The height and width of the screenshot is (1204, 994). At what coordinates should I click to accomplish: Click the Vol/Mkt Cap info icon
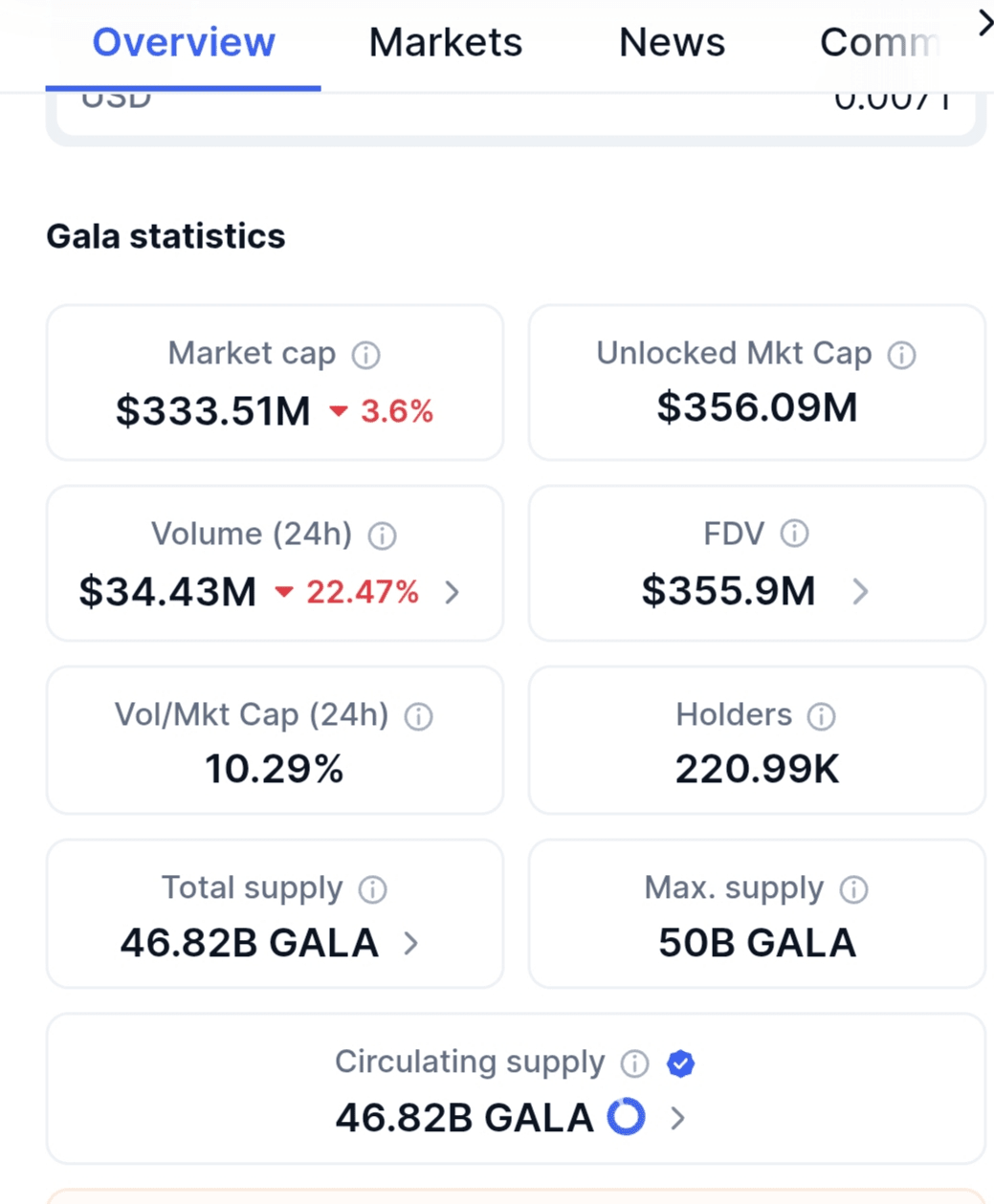point(418,716)
